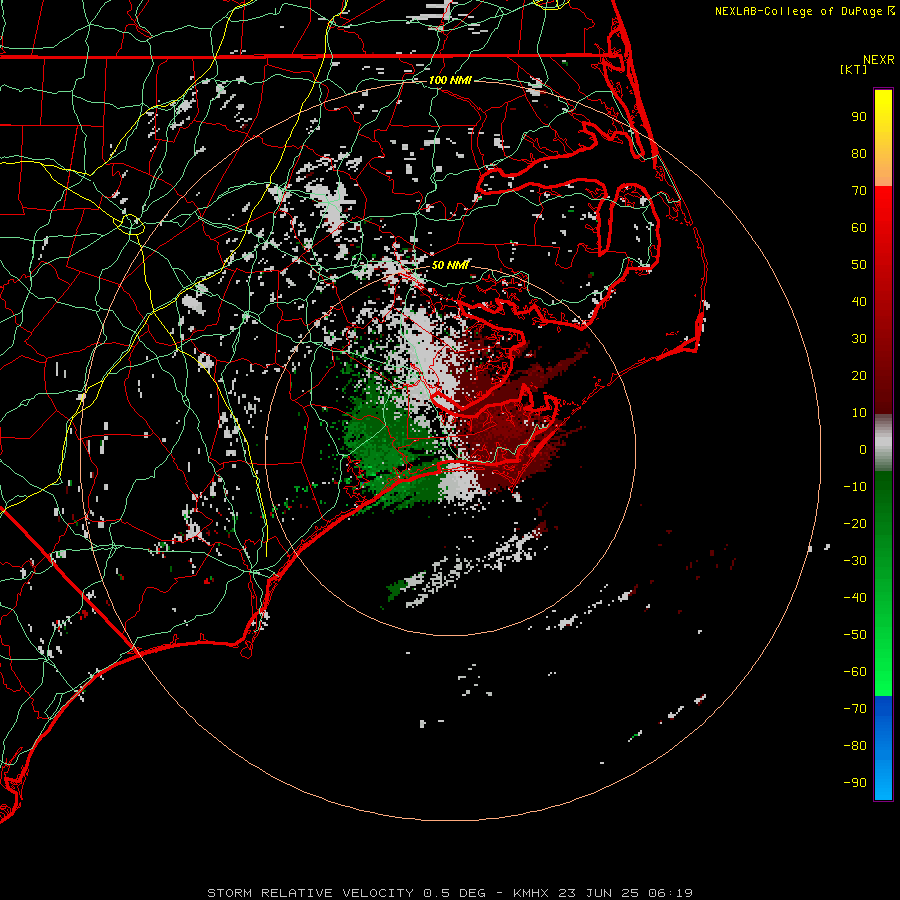Click the -70 scale label
Viewport: 900px width, 900px height.
click(x=855, y=709)
